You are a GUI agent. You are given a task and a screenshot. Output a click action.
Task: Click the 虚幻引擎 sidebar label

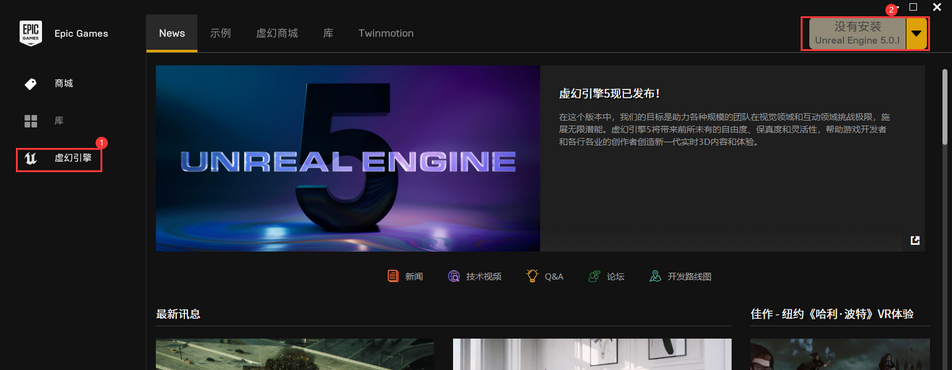(x=73, y=159)
